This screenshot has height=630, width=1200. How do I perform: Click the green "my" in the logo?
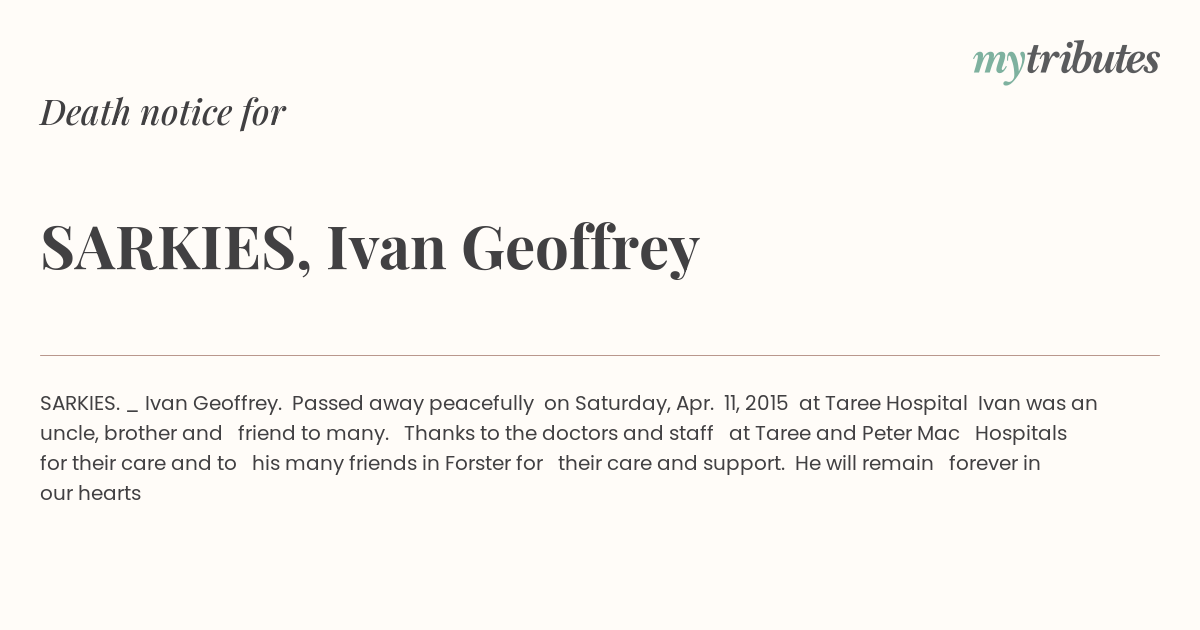tap(998, 65)
